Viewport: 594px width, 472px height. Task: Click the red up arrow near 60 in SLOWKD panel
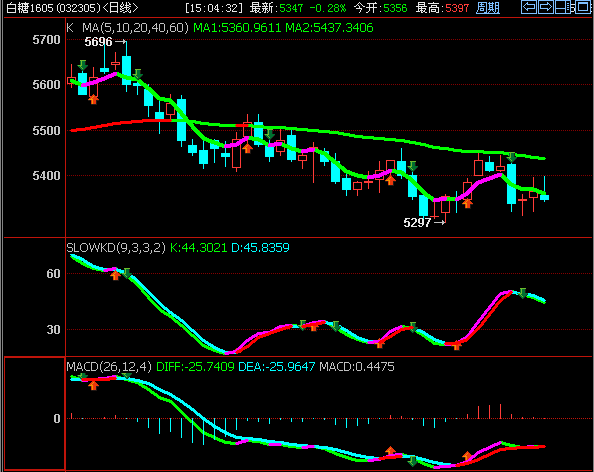(x=115, y=275)
